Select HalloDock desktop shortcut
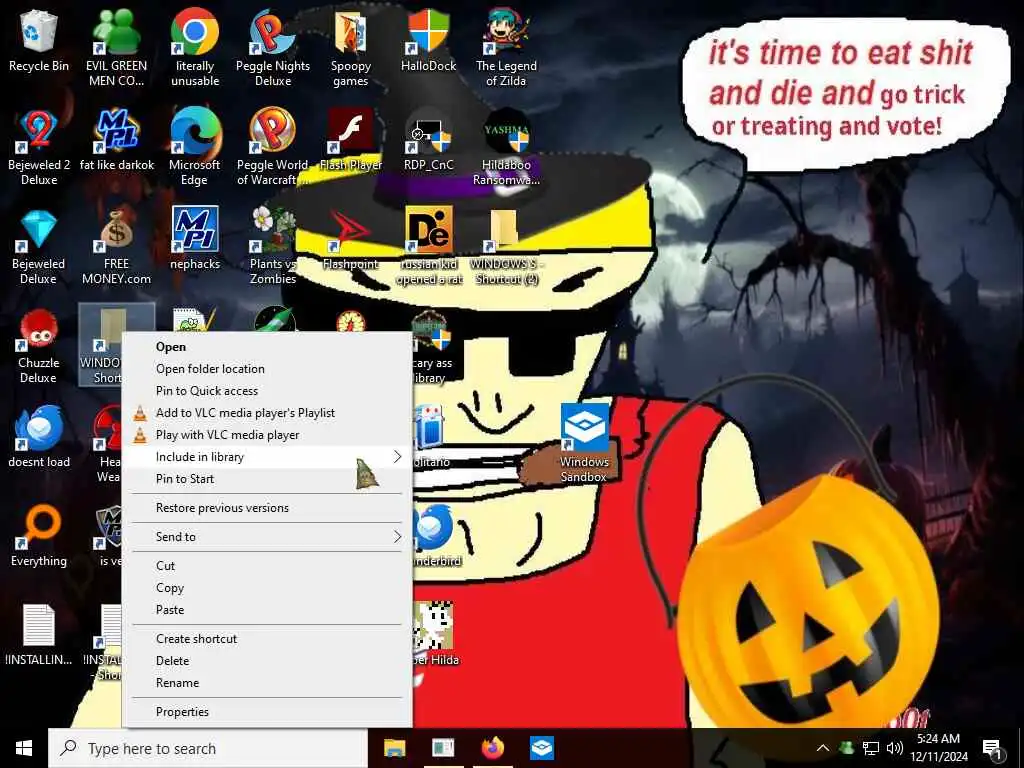1024x768 pixels. pos(428,40)
